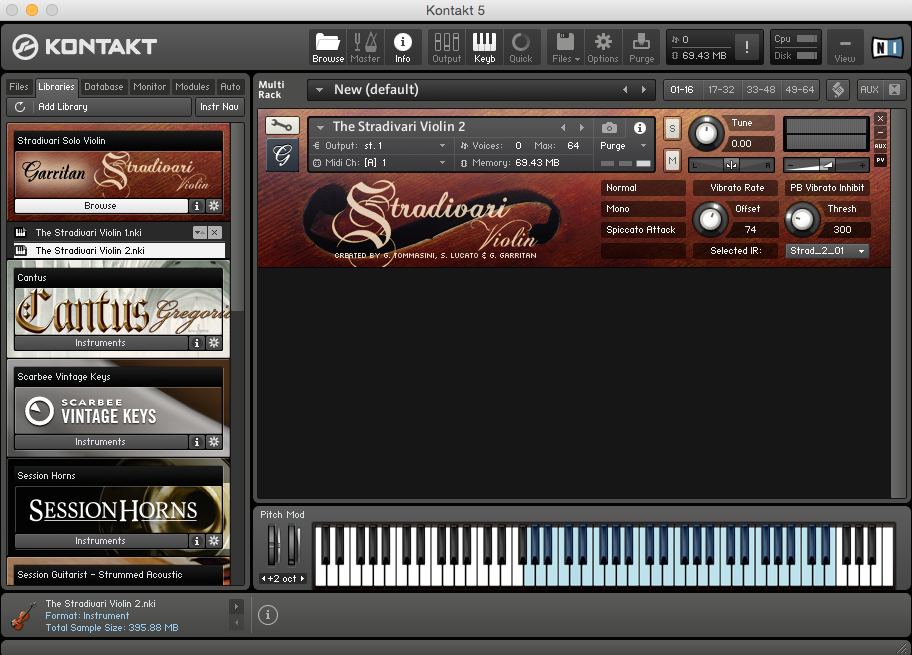The image size is (912, 655).
Task: Toggle the Keyb on-screen keyboard
Action: pyautogui.click(x=484, y=48)
